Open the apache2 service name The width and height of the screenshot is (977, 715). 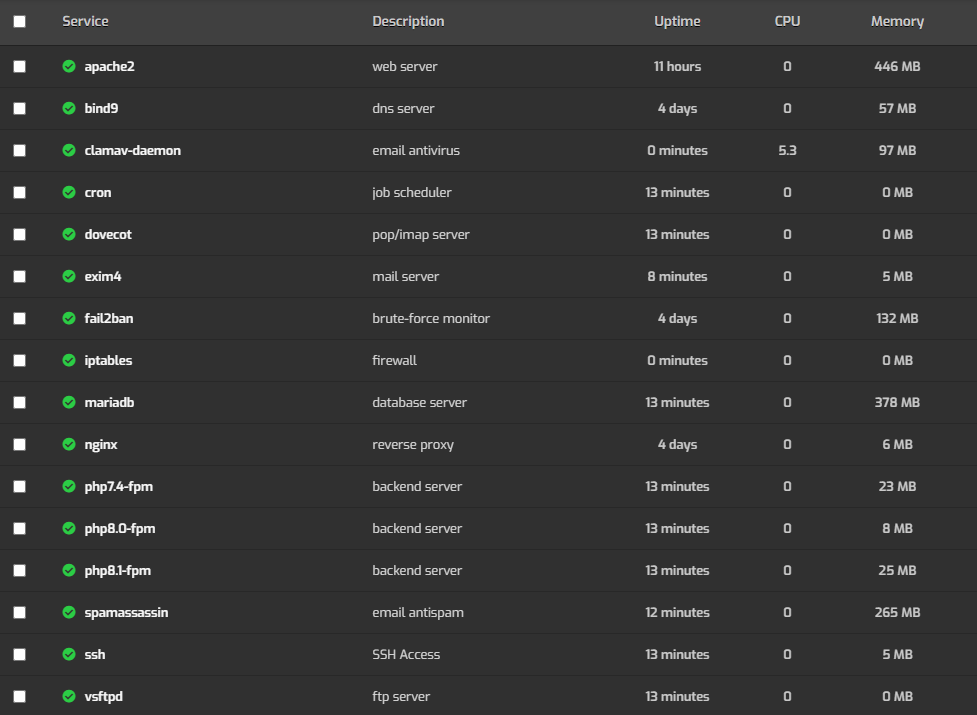pos(110,67)
